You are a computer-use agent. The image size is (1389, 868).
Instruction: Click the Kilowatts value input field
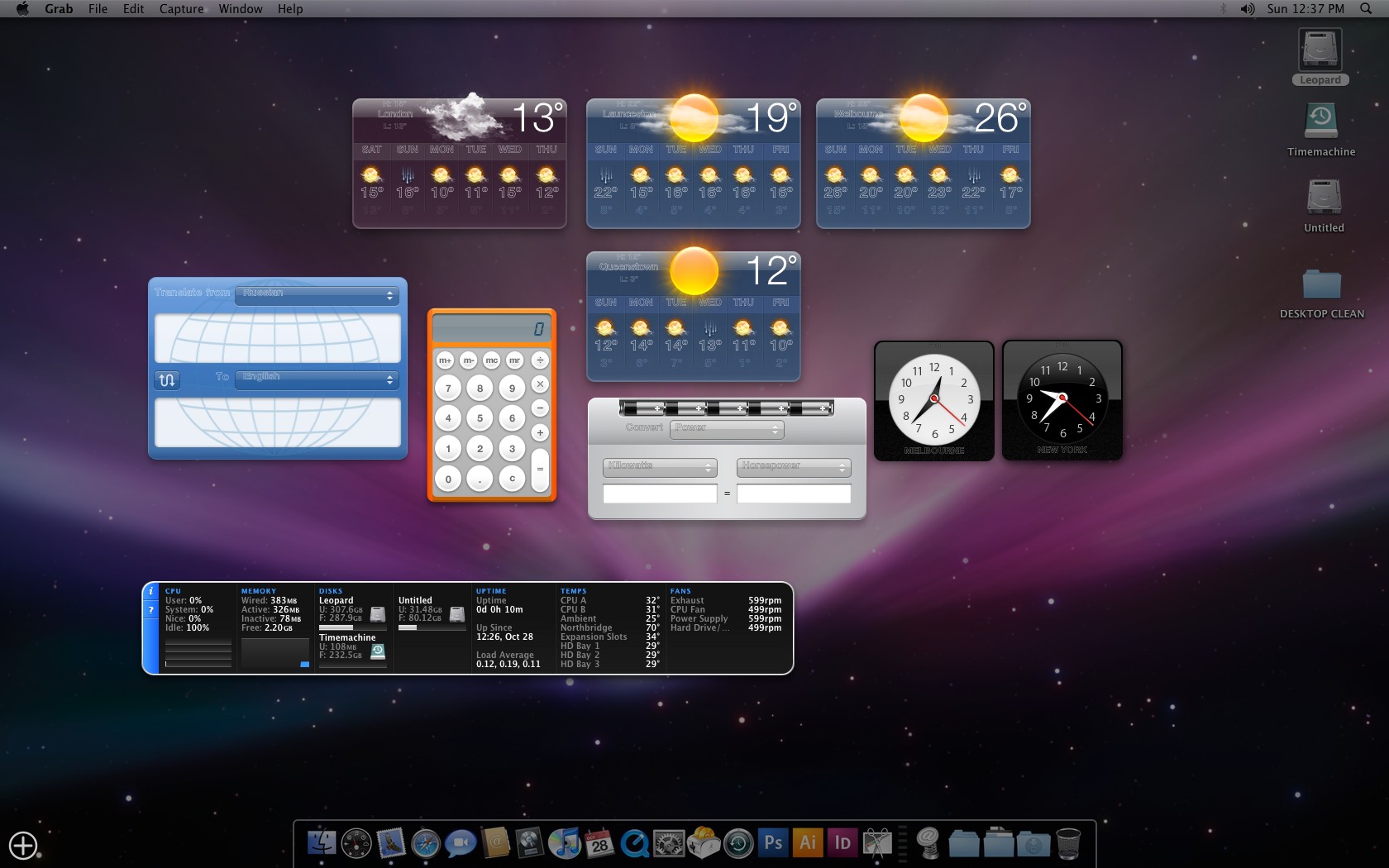[659, 494]
